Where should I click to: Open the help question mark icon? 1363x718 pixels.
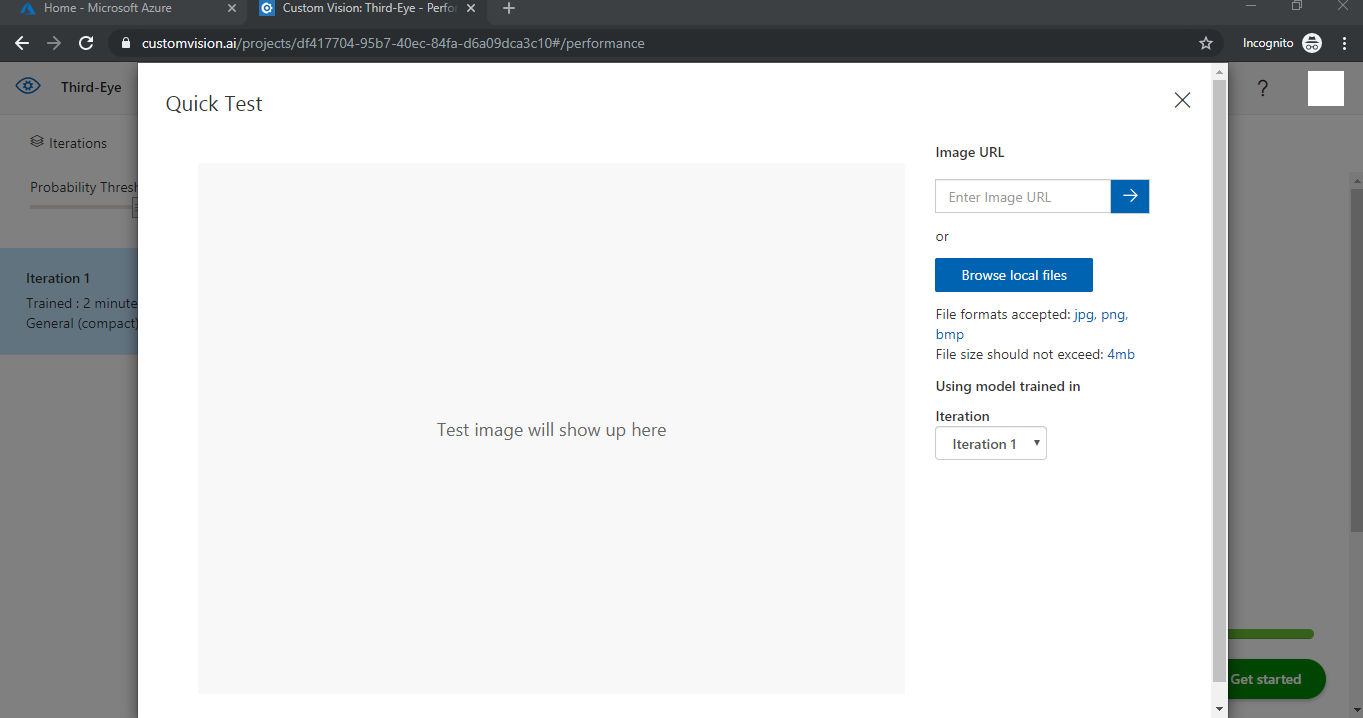click(1262, 89)
